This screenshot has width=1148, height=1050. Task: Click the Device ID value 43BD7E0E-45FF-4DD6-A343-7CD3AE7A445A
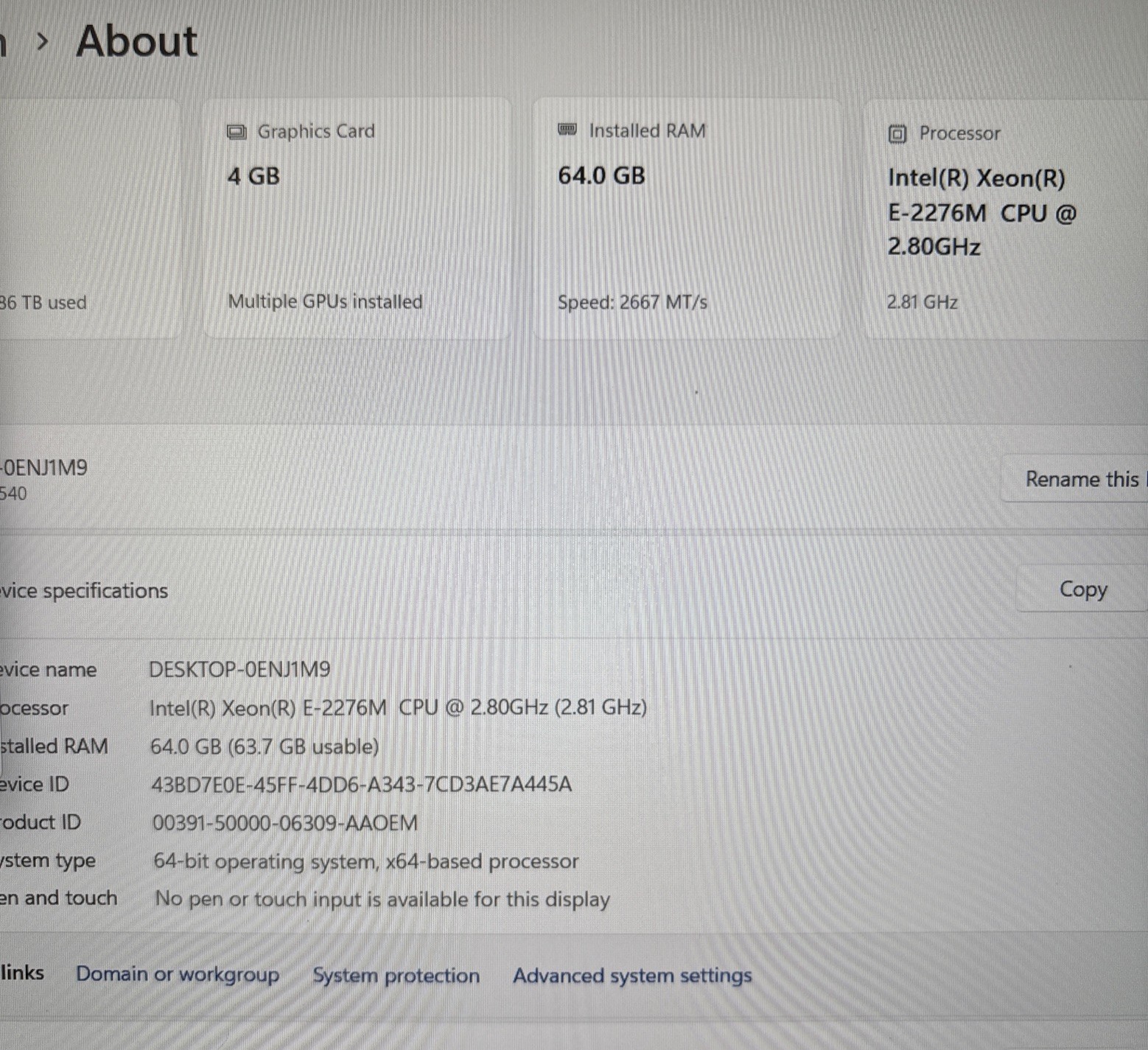pos(361,784)
